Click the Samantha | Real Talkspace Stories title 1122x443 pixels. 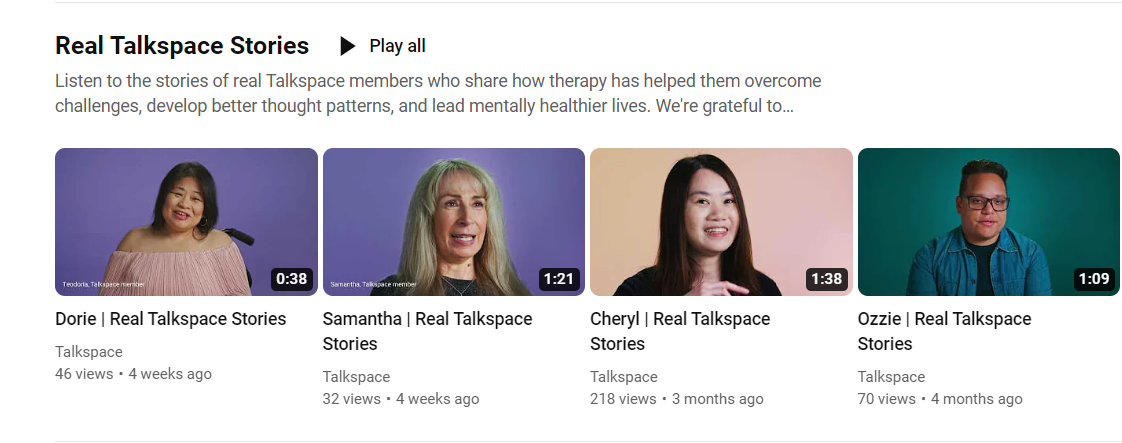[x=427, y=331]
